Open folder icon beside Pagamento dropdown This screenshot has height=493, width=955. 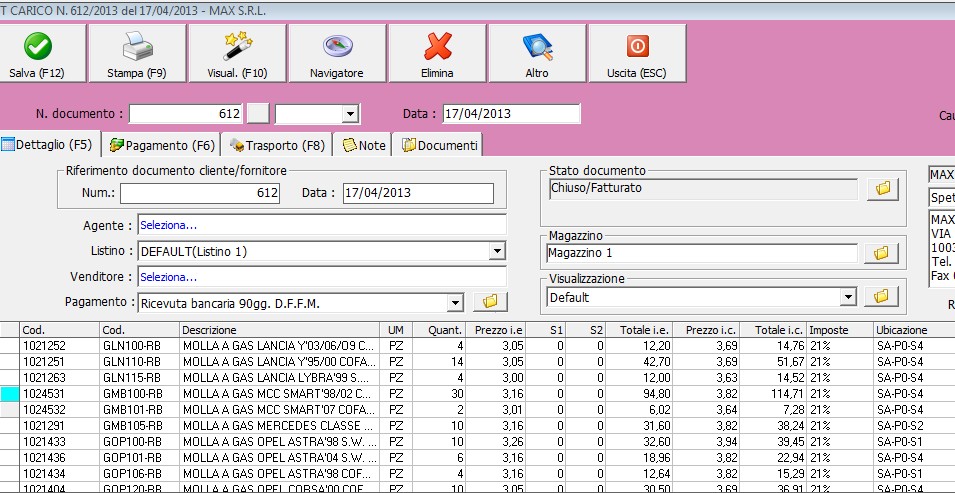(490, 302)
